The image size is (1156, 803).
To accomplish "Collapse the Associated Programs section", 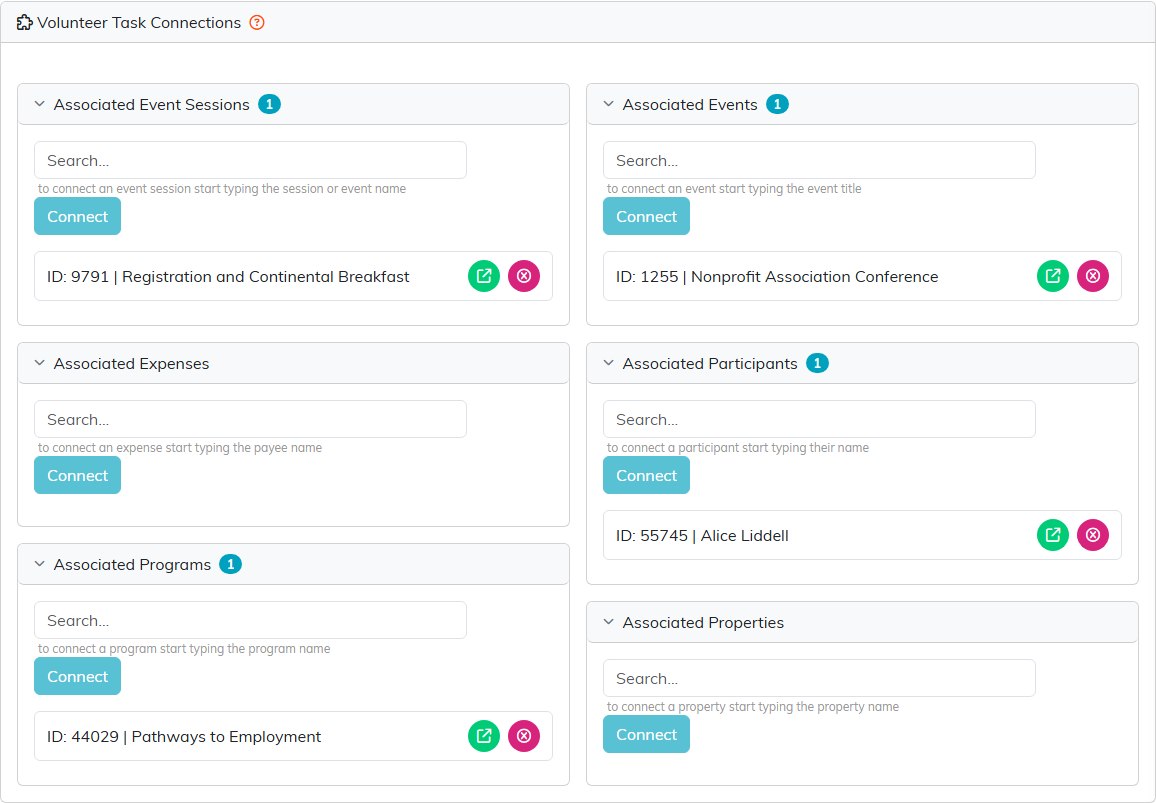I will pyautogui.click(x=40, y=565).
